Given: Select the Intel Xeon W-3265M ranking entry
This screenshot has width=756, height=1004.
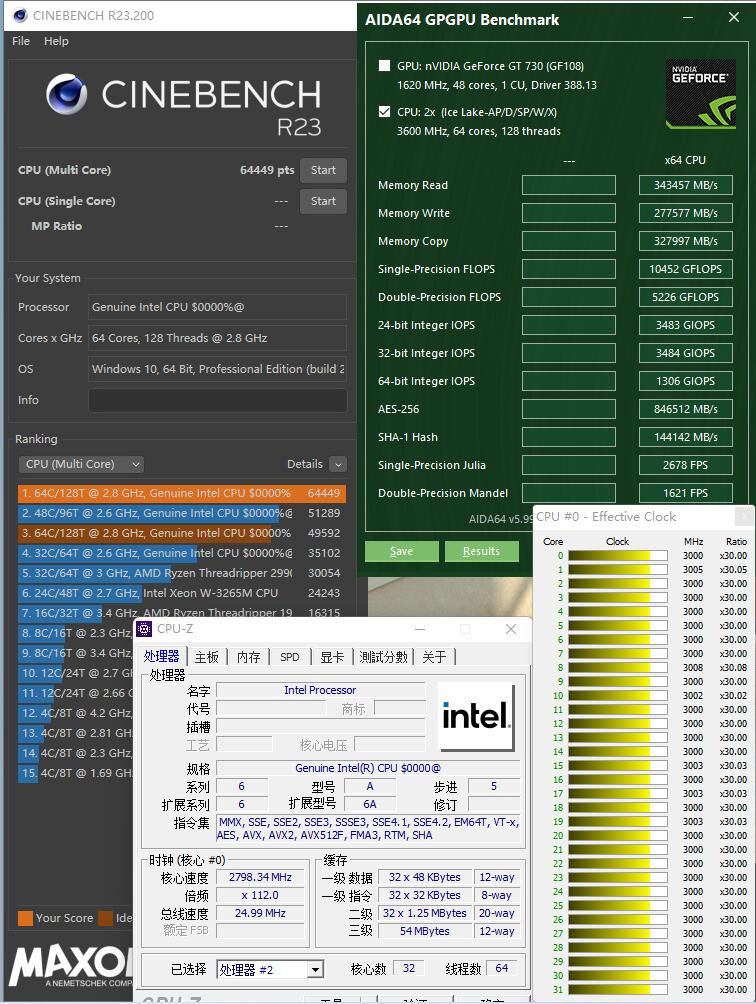Looking at the screenshot, I should pyautogui.click(x=182, y=593).
